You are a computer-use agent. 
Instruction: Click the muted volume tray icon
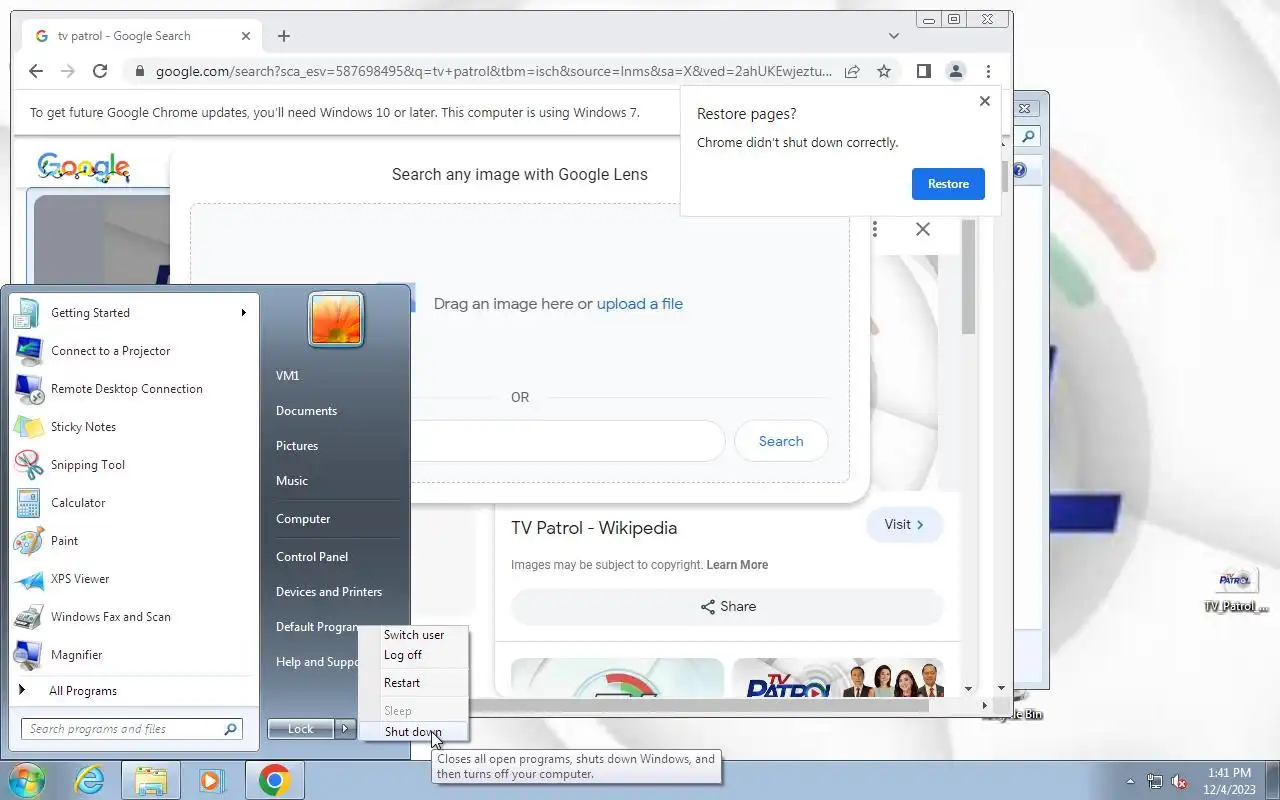1180,781
